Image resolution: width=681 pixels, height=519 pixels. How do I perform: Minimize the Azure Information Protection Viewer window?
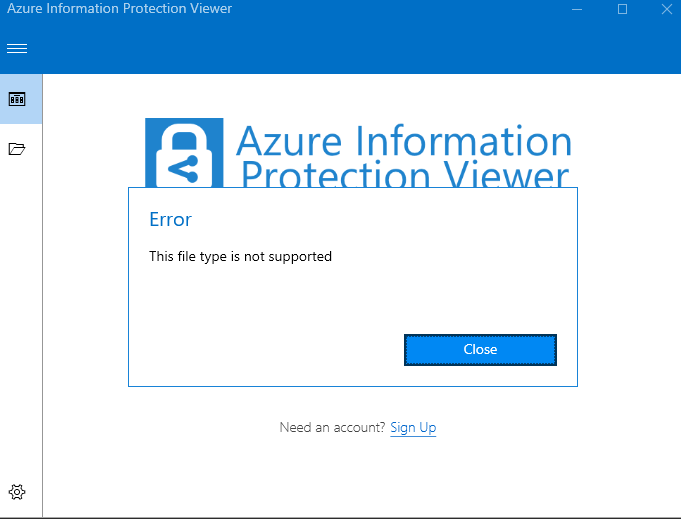576,9
